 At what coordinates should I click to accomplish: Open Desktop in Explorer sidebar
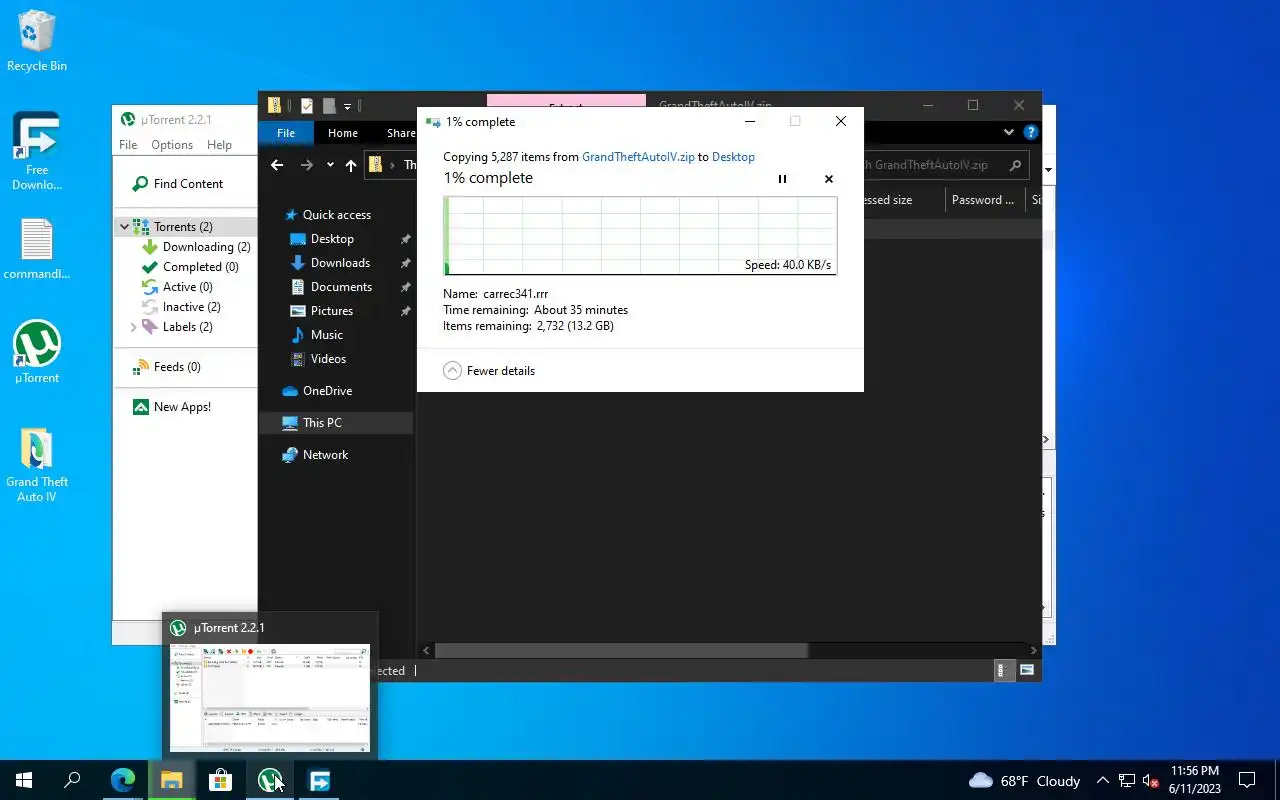(332, 239)
